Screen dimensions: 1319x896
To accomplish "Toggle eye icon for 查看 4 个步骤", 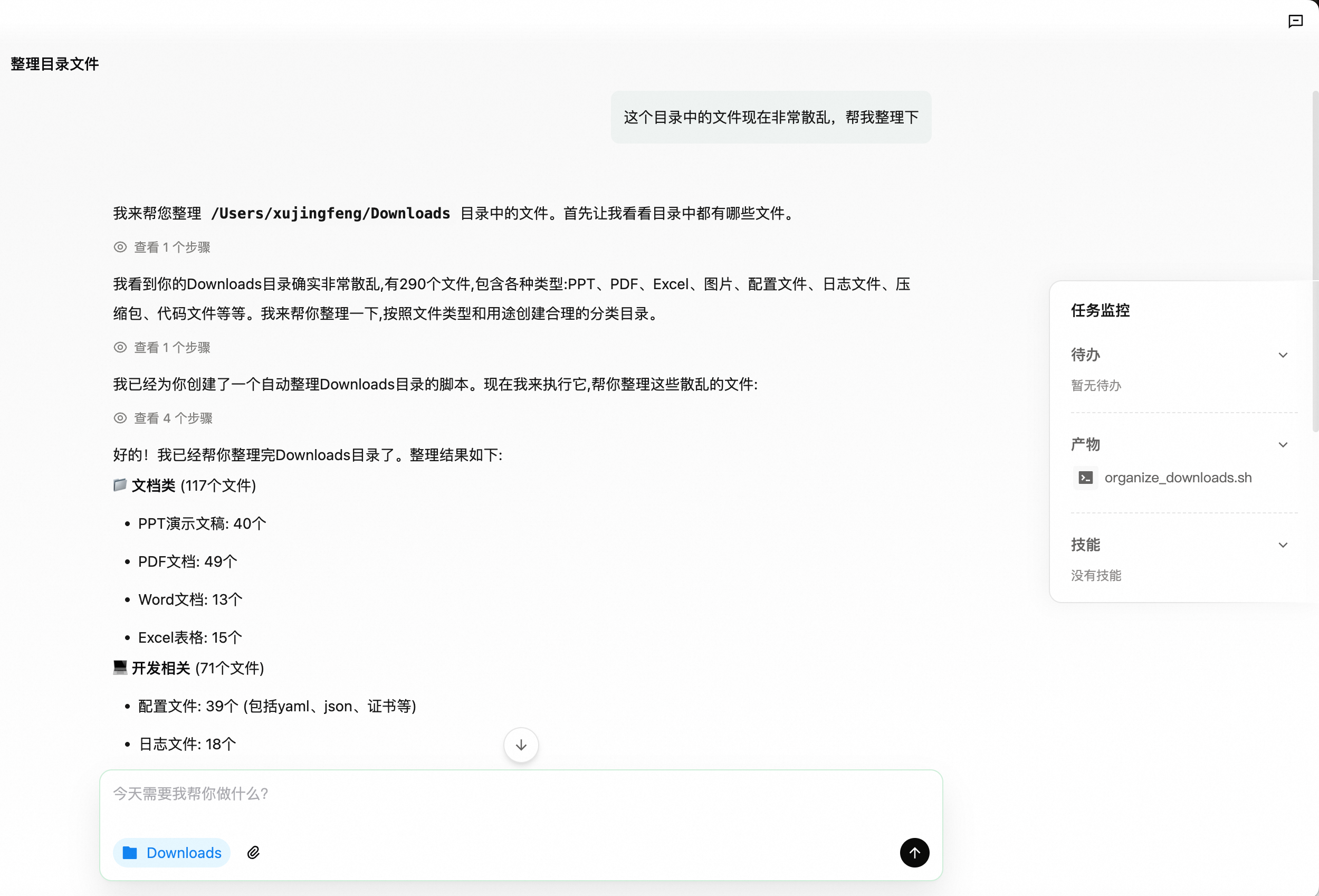I will [120, 418].
